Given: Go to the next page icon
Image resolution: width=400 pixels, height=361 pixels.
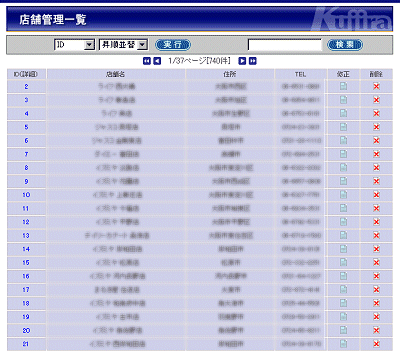Looking at the screenshot, I should point(242,61).
